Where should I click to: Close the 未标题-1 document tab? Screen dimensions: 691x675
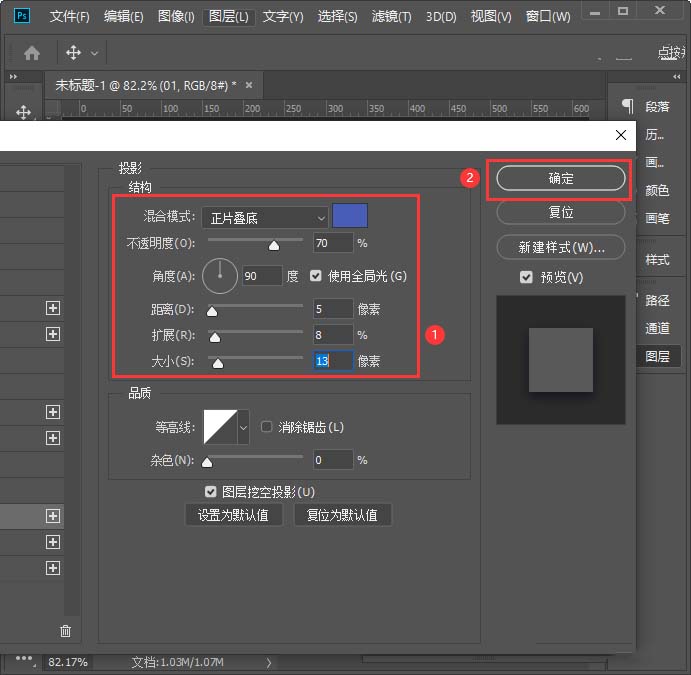click(x=249, y=85)
